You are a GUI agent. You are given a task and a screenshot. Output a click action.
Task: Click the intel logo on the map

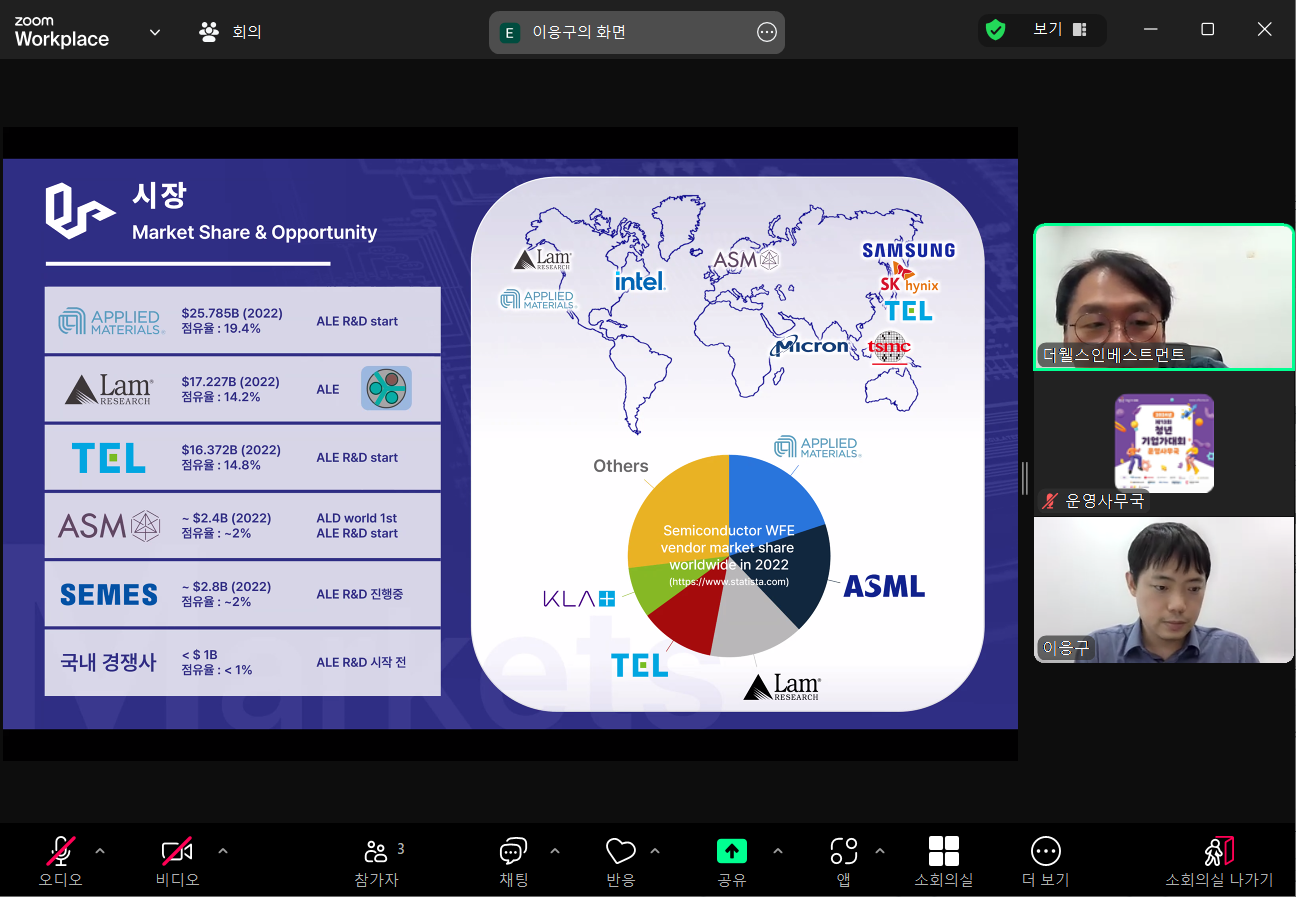(640, 280)
